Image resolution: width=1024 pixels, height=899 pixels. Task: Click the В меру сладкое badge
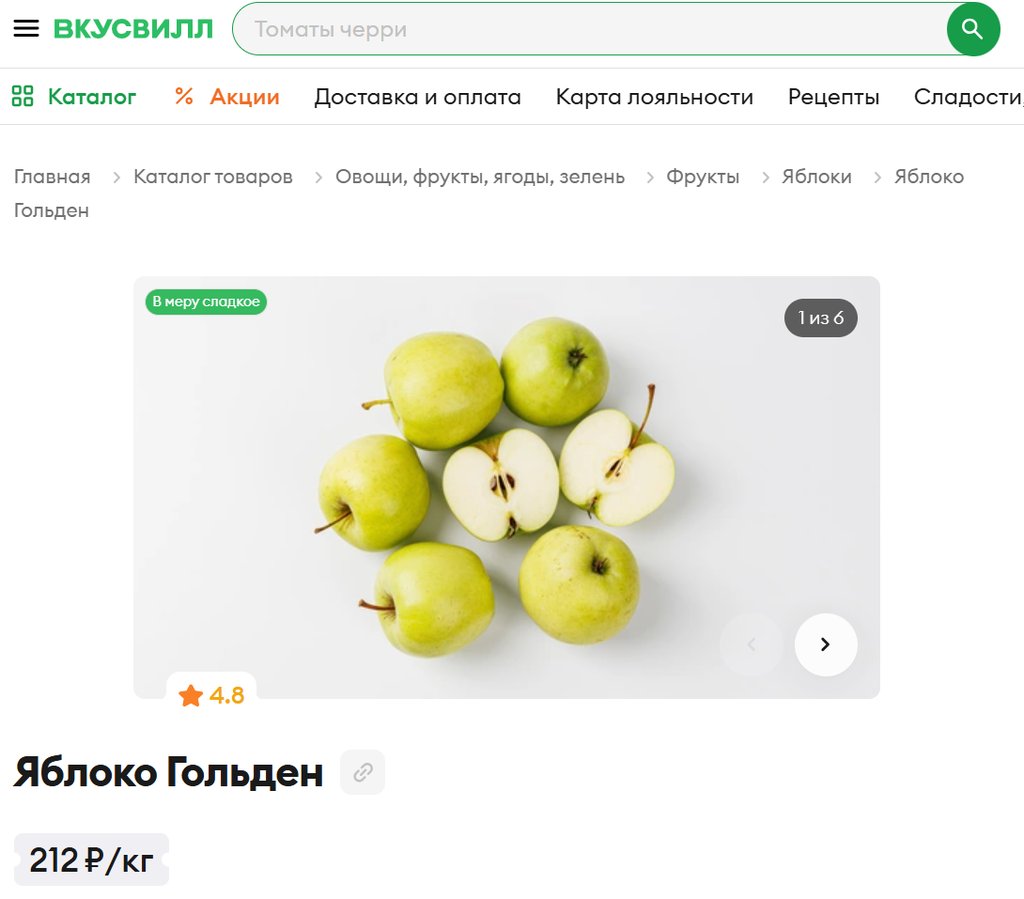tap(206, 302)
